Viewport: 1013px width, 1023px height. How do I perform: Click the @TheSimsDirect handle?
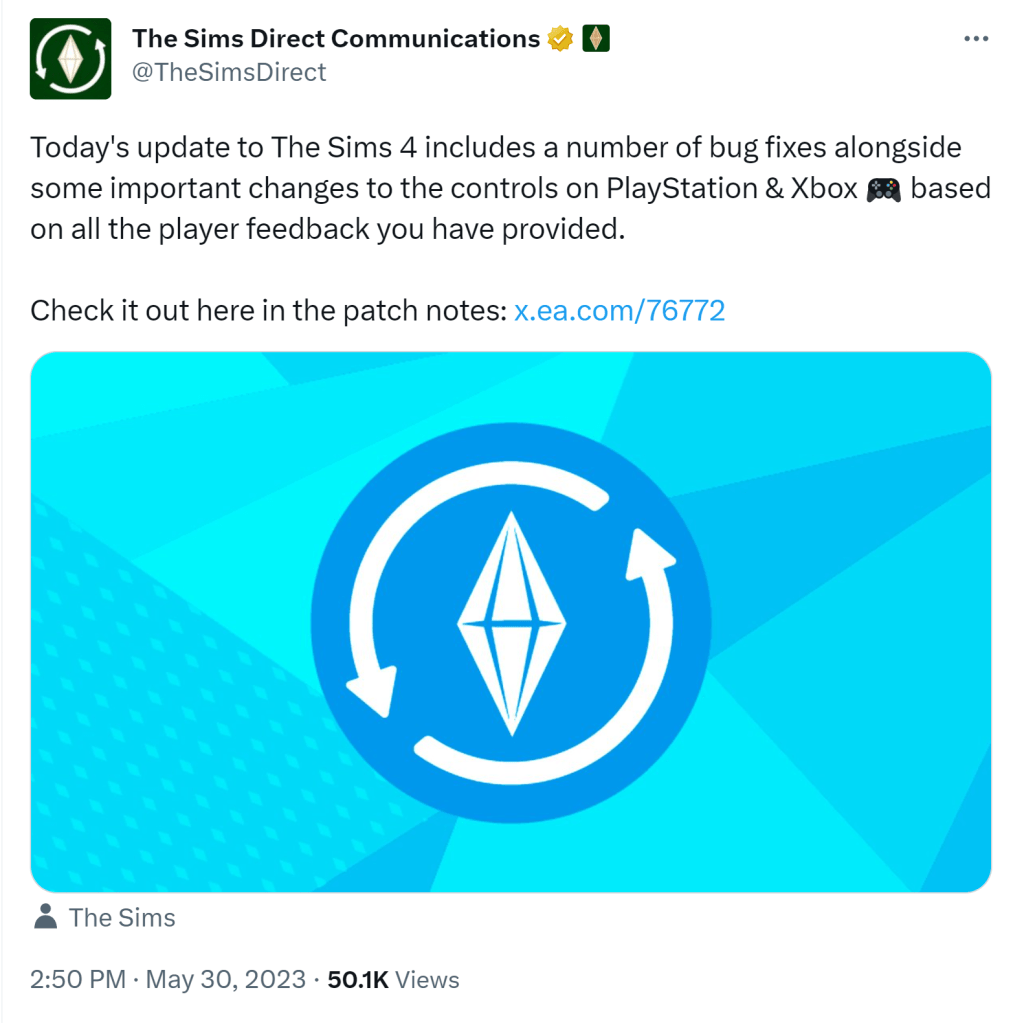click(229, 72)
